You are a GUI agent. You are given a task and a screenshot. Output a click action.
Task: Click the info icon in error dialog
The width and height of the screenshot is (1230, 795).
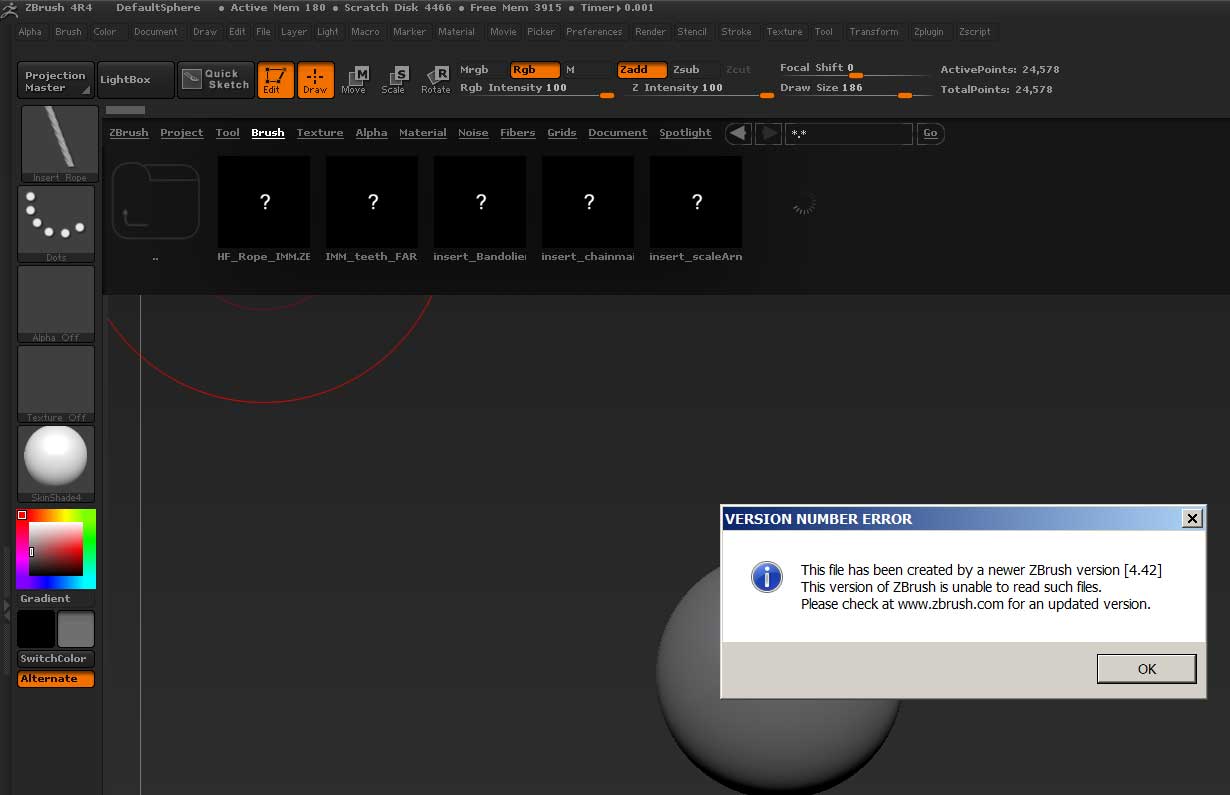coord(767,576)
